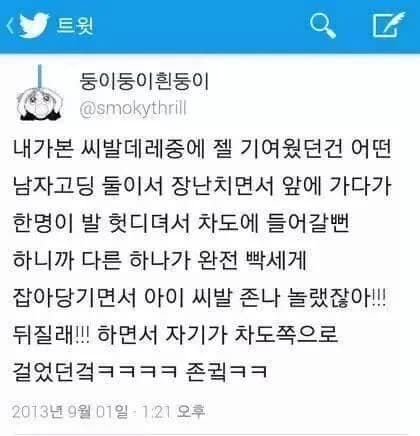Select last tweet line 걸었던걸ㅋㅋㅋㅋ
Image resolution: width=420 pixels, height=436 pixels.
click(140, 371)
